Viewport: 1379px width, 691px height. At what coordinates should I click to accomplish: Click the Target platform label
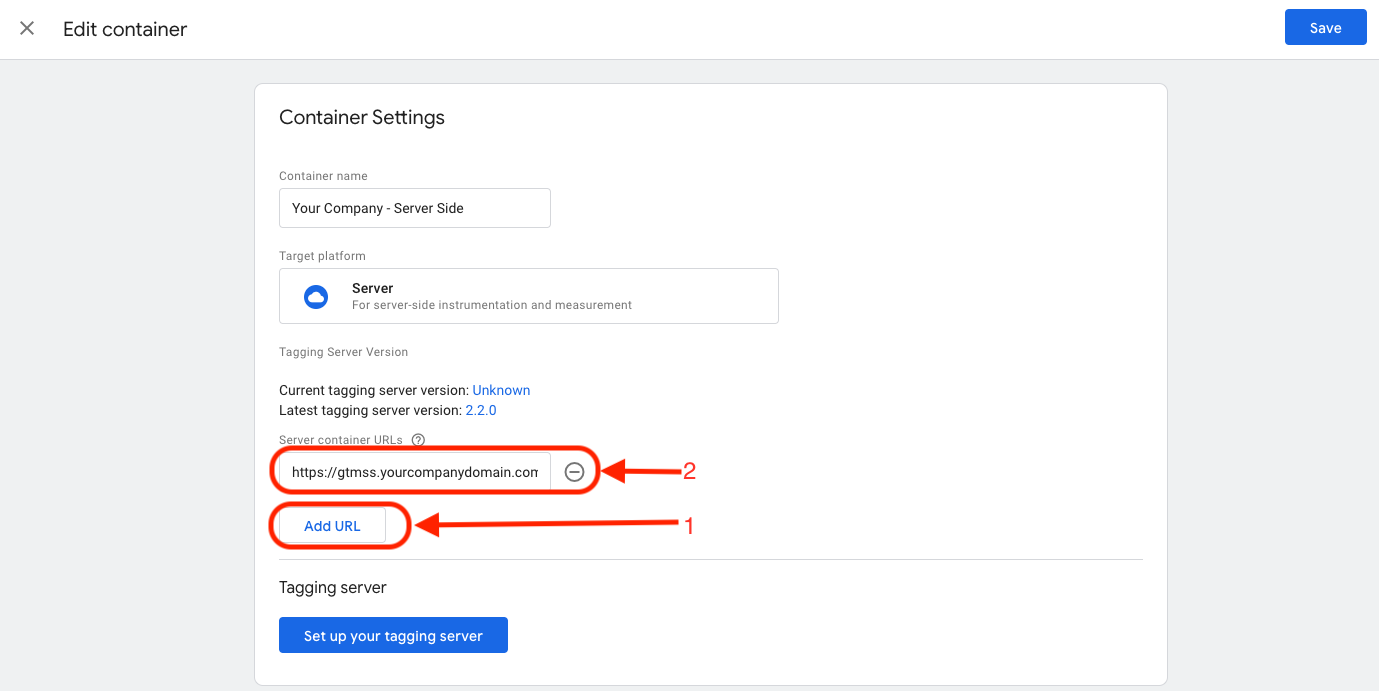click(322, 256)
